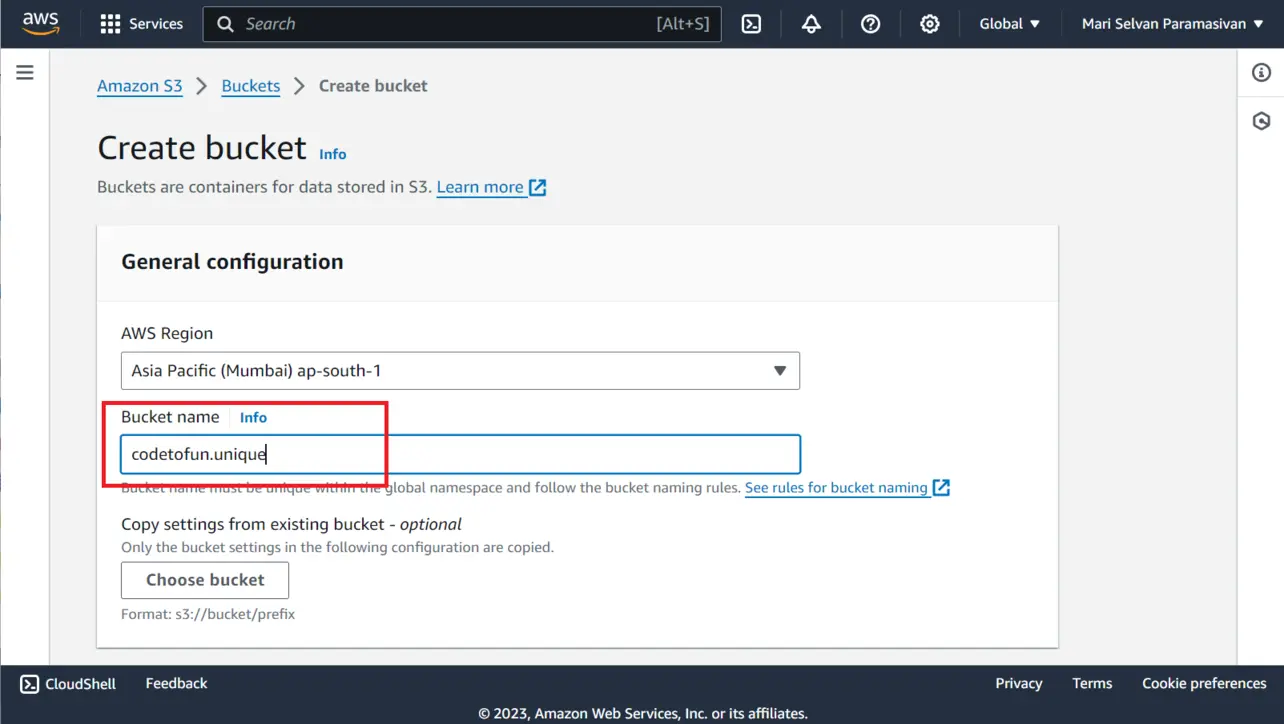Image resolution: width=1284 pixels, height=724 pixels.
Task: Click the Format: s3://bucket/prefix hint text
Action: (208, 614)
